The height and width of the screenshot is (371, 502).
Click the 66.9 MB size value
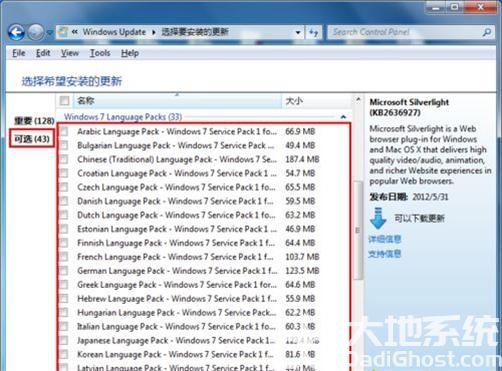pos(300,131)
